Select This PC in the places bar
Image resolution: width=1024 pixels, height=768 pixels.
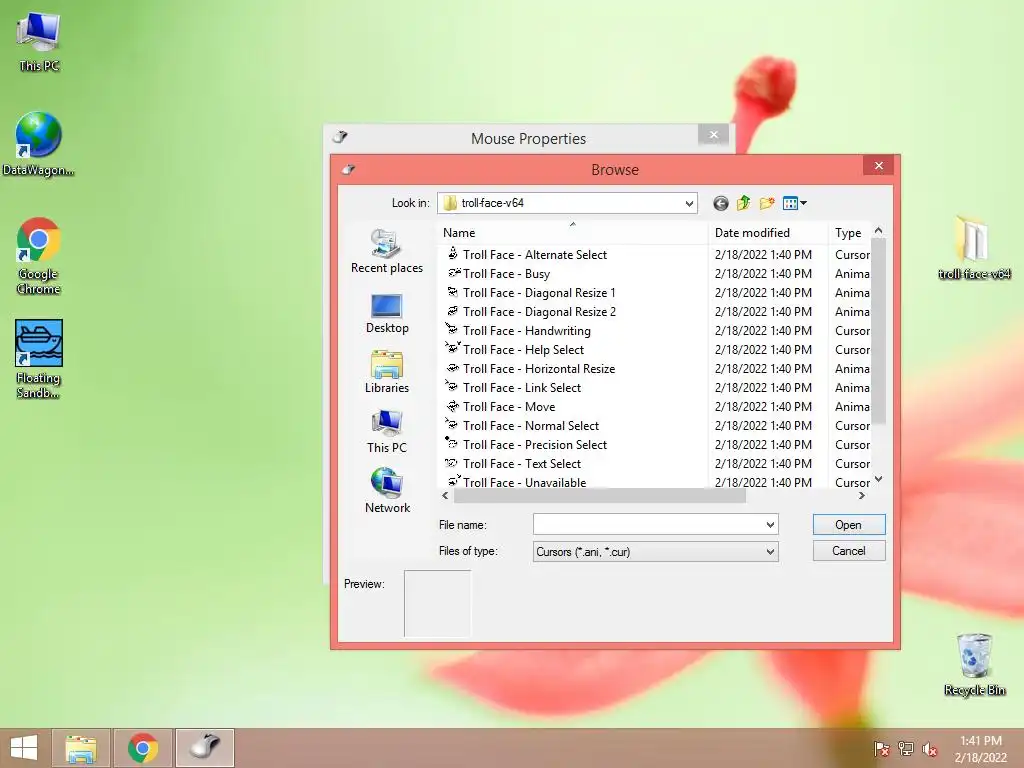[x=387, y=432]
